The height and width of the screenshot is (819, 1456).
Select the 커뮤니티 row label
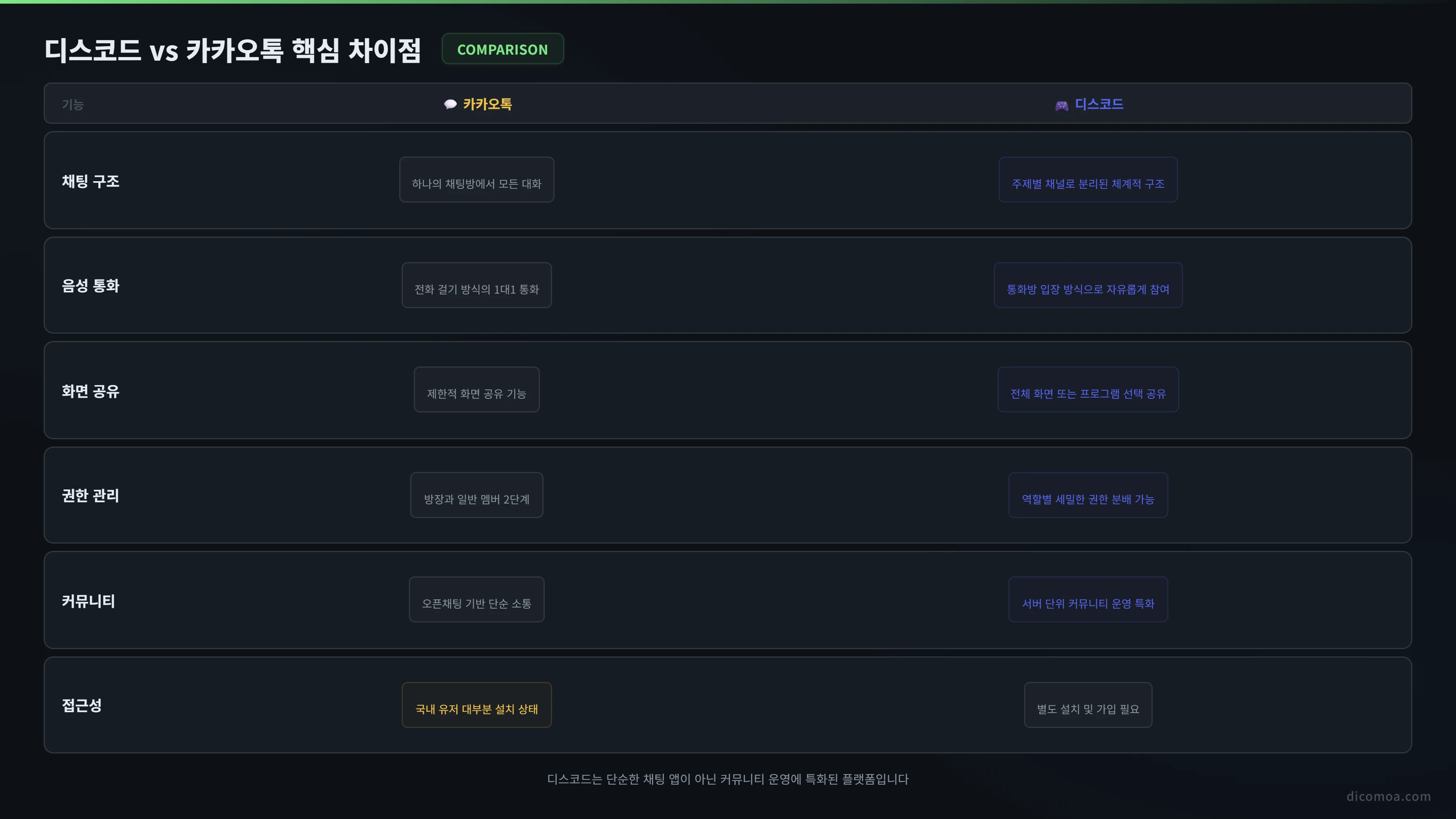click(88, 601)
